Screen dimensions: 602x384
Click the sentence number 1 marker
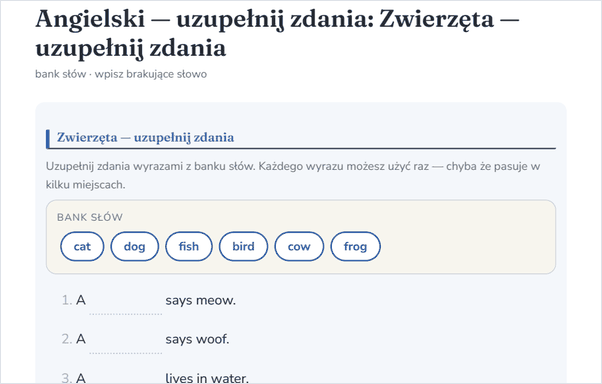(67, 300)
